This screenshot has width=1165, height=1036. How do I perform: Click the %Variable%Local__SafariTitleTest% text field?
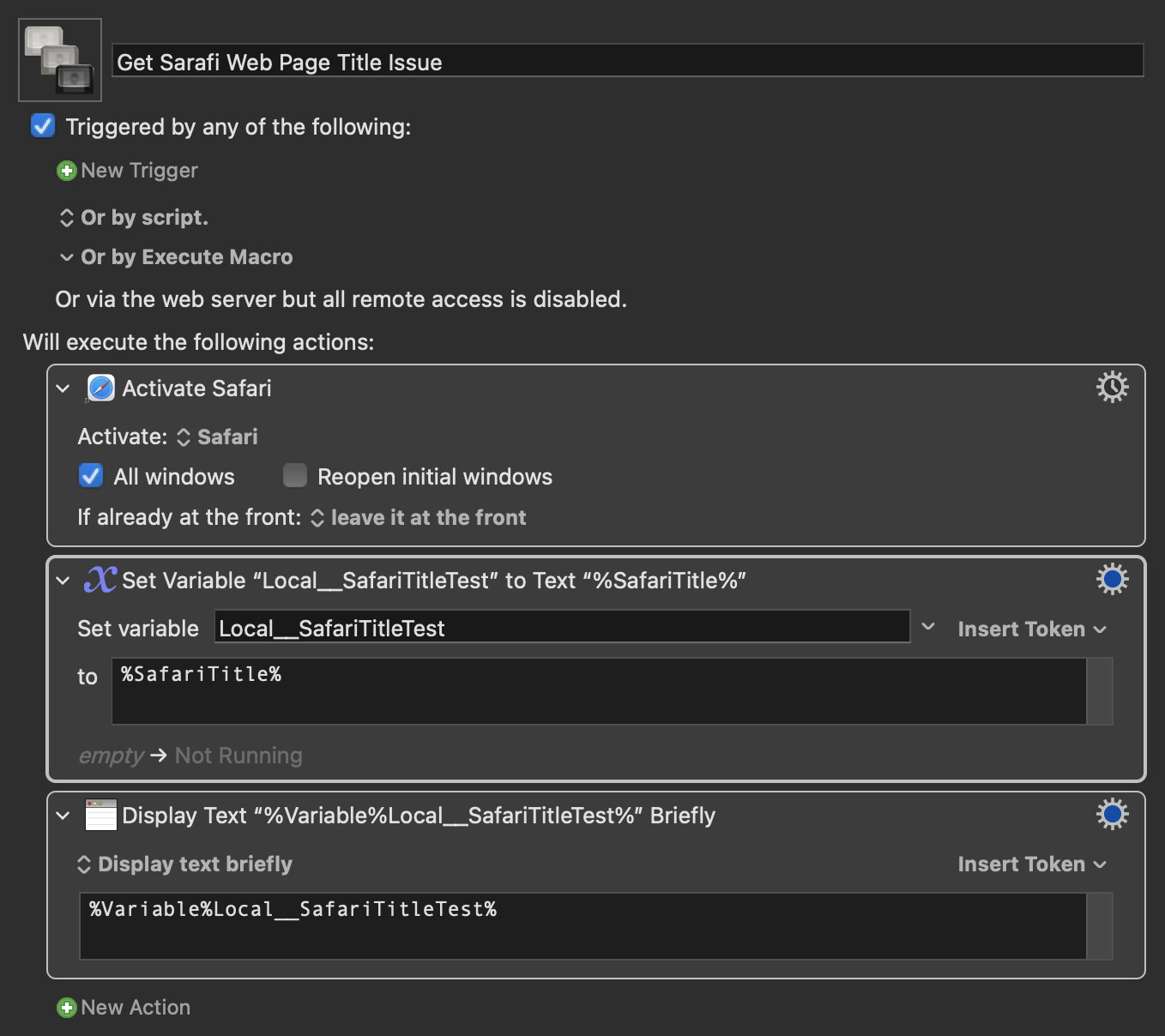coord(582,926)
